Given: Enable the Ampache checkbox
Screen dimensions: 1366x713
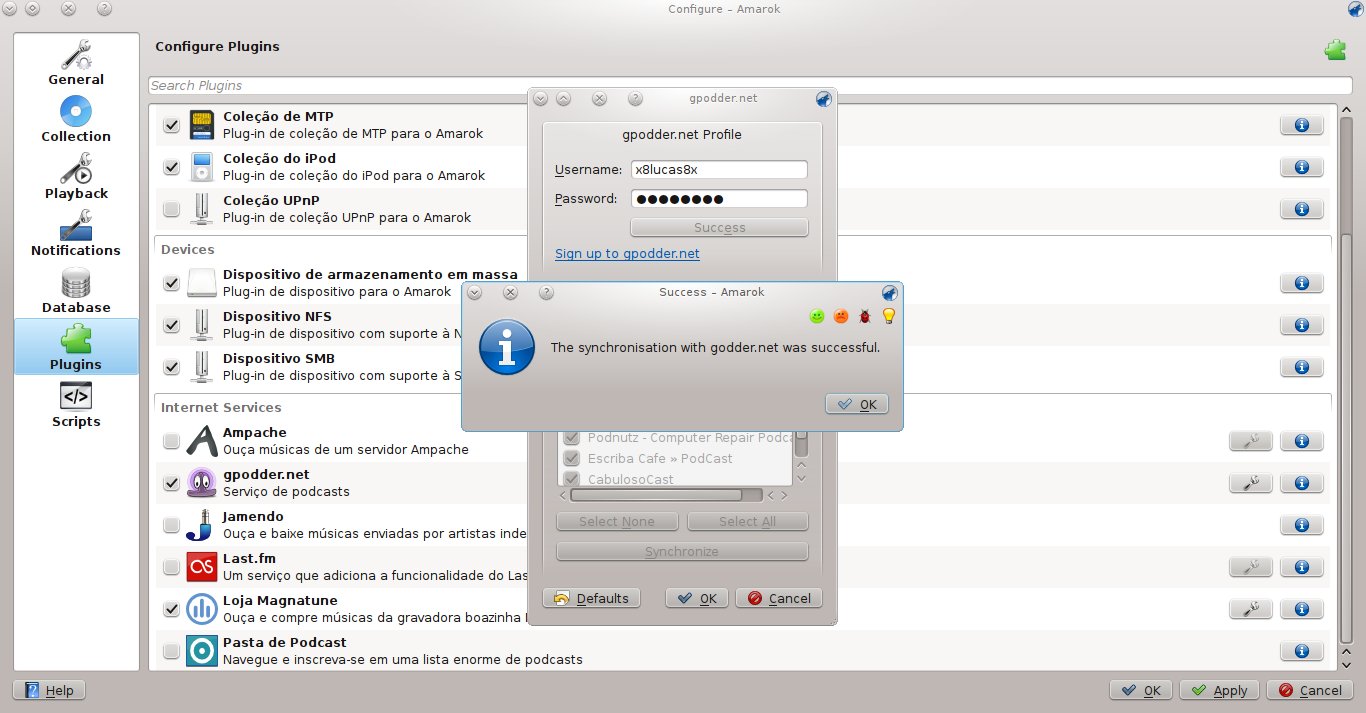Looking at the screenshot, I should point(171,441).
